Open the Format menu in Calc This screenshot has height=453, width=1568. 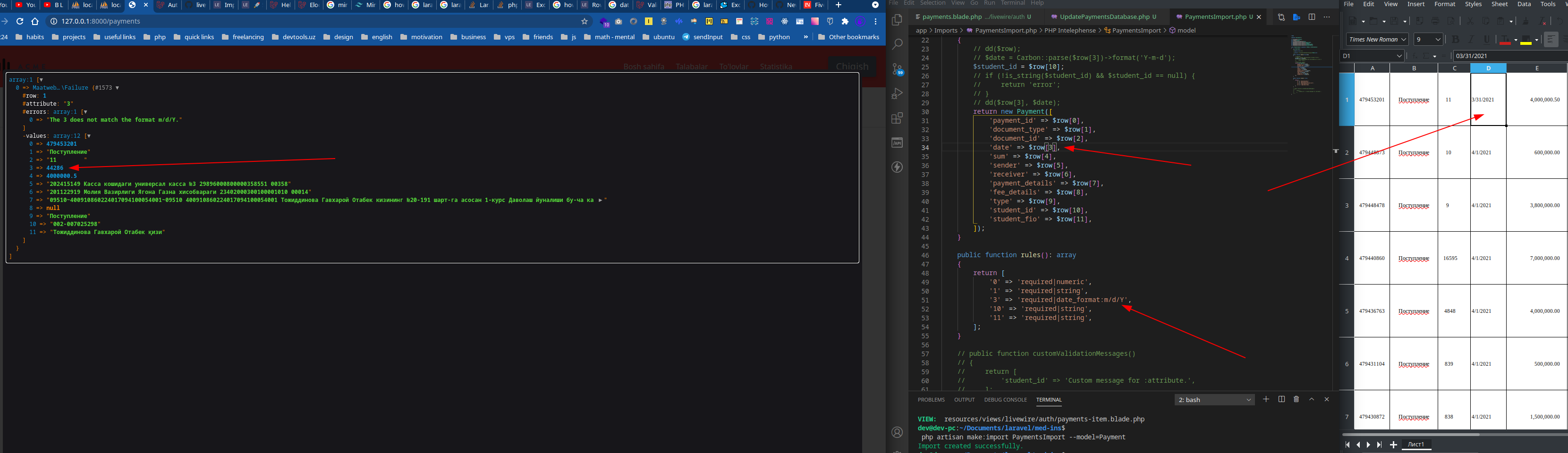coord(1445,4)
